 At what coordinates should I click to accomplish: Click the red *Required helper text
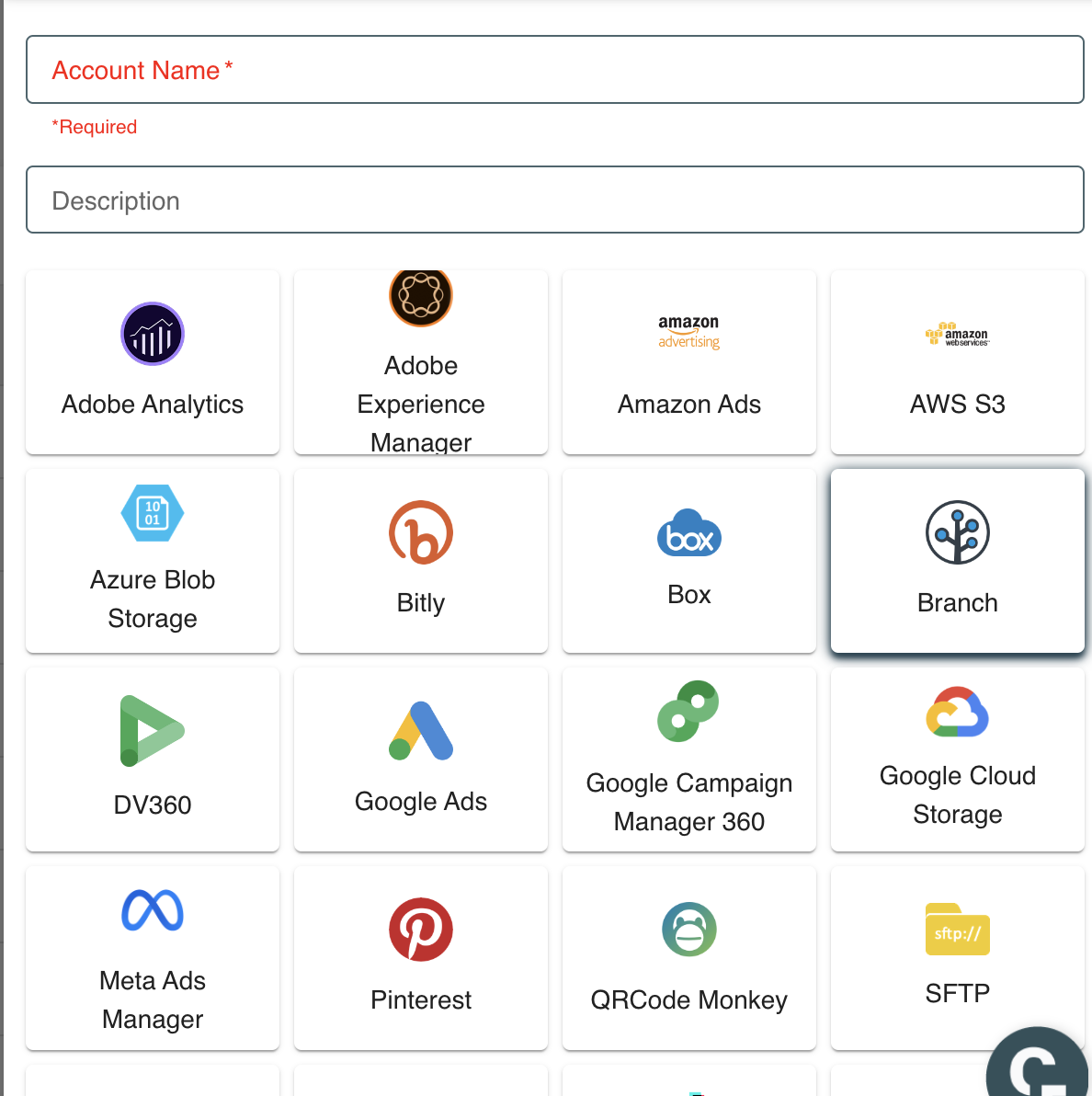pos(95,127)
